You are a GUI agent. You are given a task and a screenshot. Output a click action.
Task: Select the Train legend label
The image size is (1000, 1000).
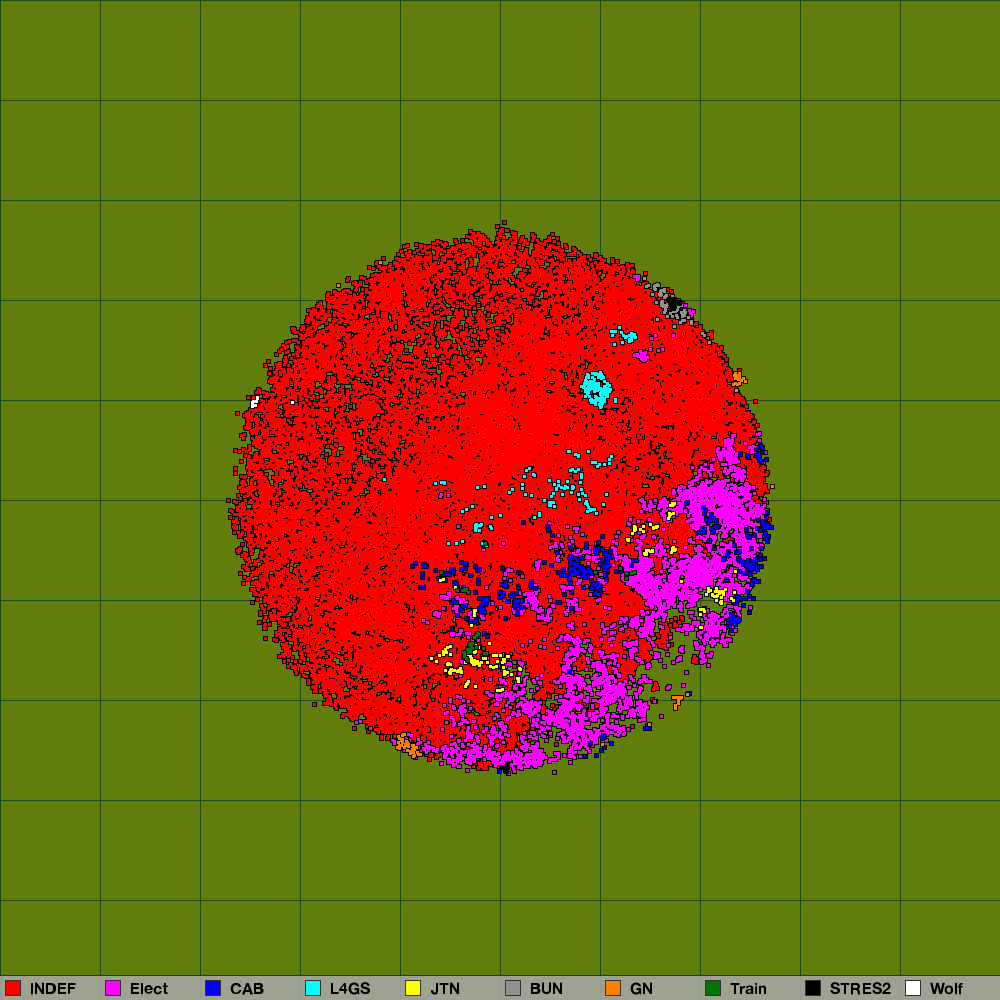[x=748, y=989]
